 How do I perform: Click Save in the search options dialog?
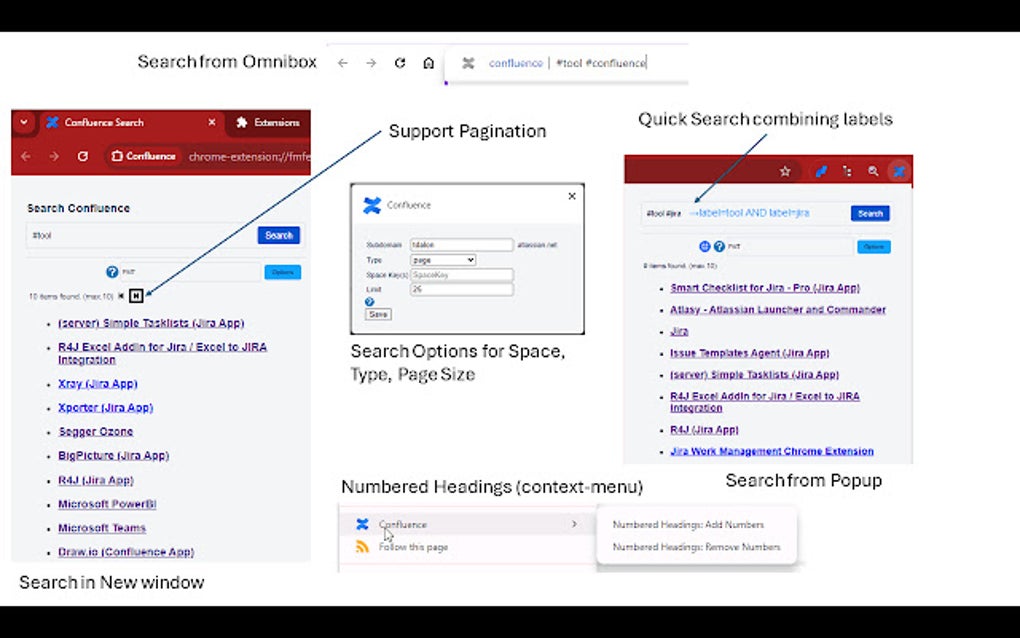point(377,314)
